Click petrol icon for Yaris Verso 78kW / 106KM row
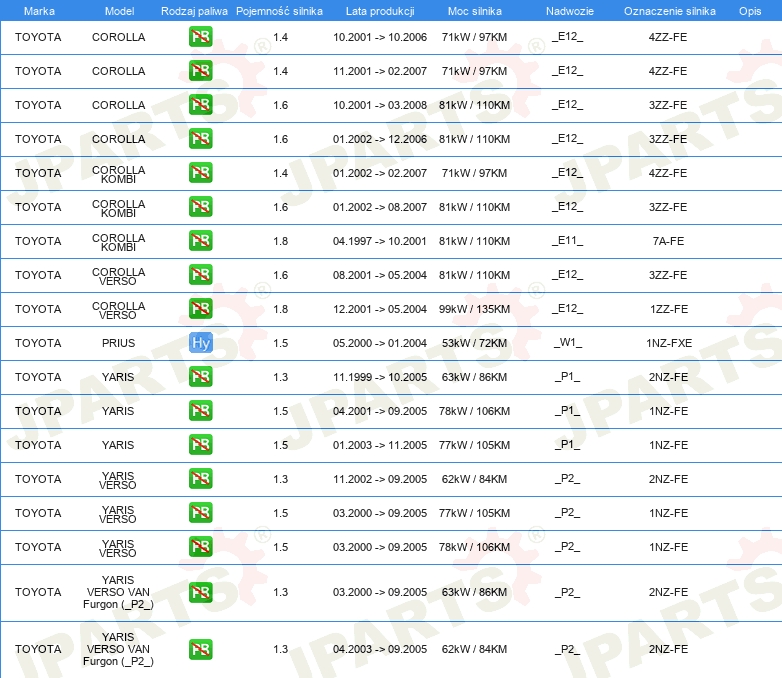This screenshot has height=678, width=782. coord(200,547)
